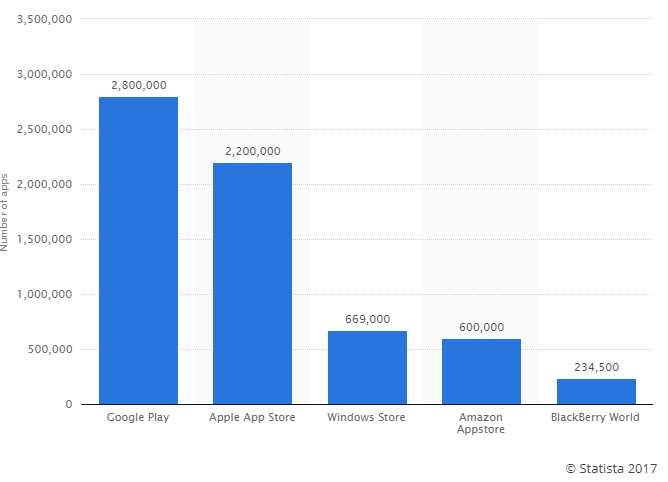Select the Amazon Appstore bar
The width and height of the screenshot is (668, 482).
pyautogui.click(x=481, y=371)
